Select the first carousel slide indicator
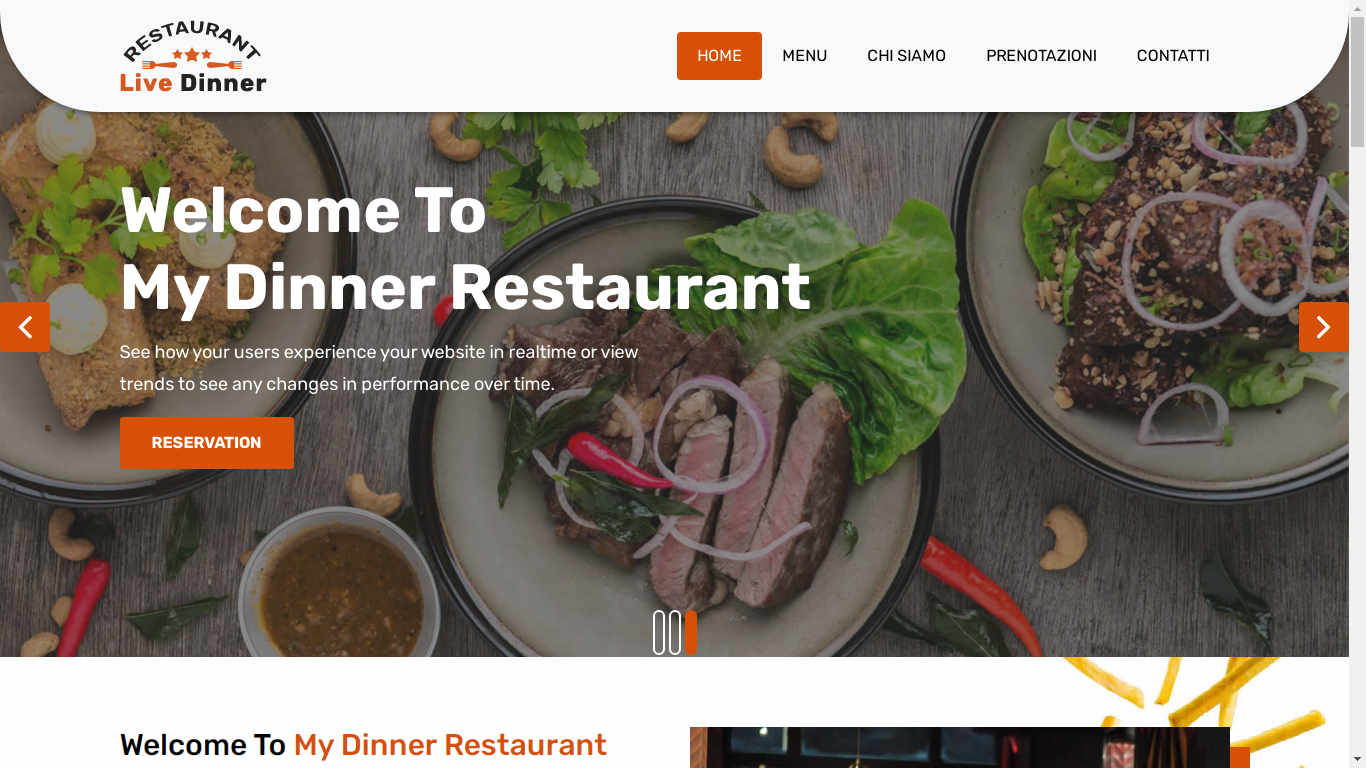This screenshot has width=1366, height=768. tap(659, 633)
